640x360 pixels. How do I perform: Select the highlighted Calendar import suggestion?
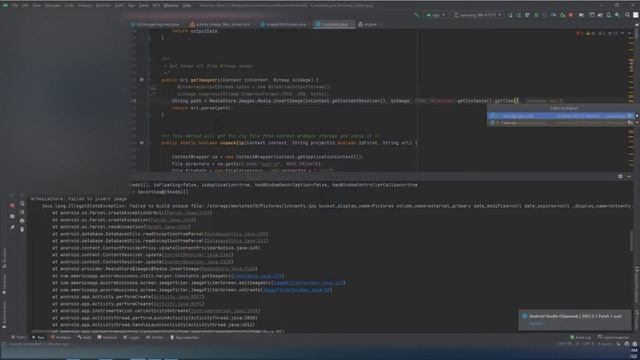560,116
